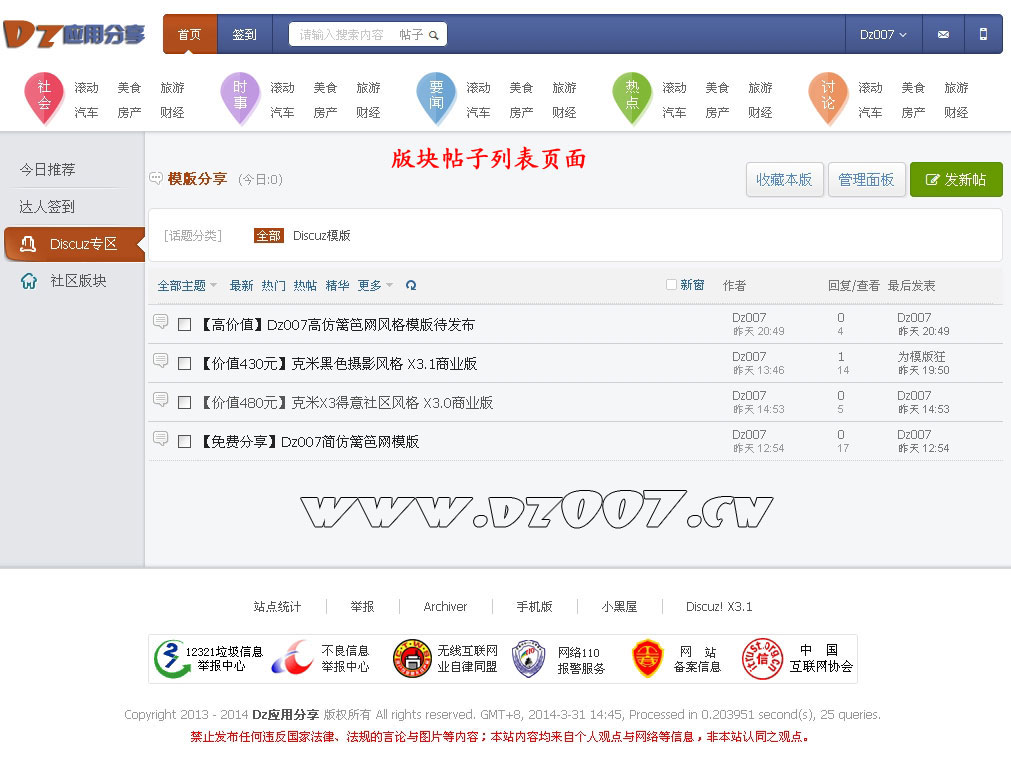Open the red 社会 category pin
Screen dimensions: 1011x765
tap(44, 98)
